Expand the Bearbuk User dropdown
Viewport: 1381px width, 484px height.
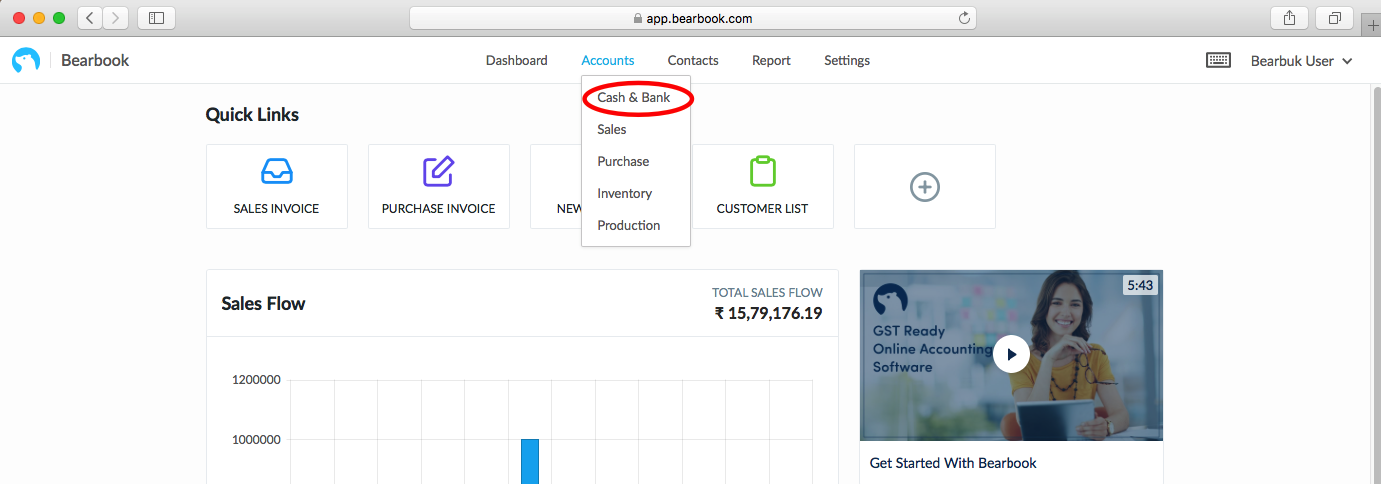coord(1302,61)
